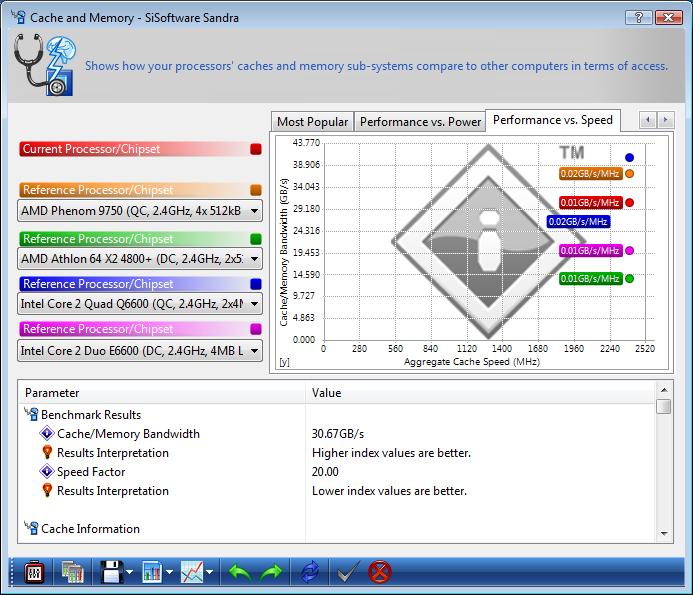
Task: Click the bar chart view icon
Action: [x=152, y=572]
